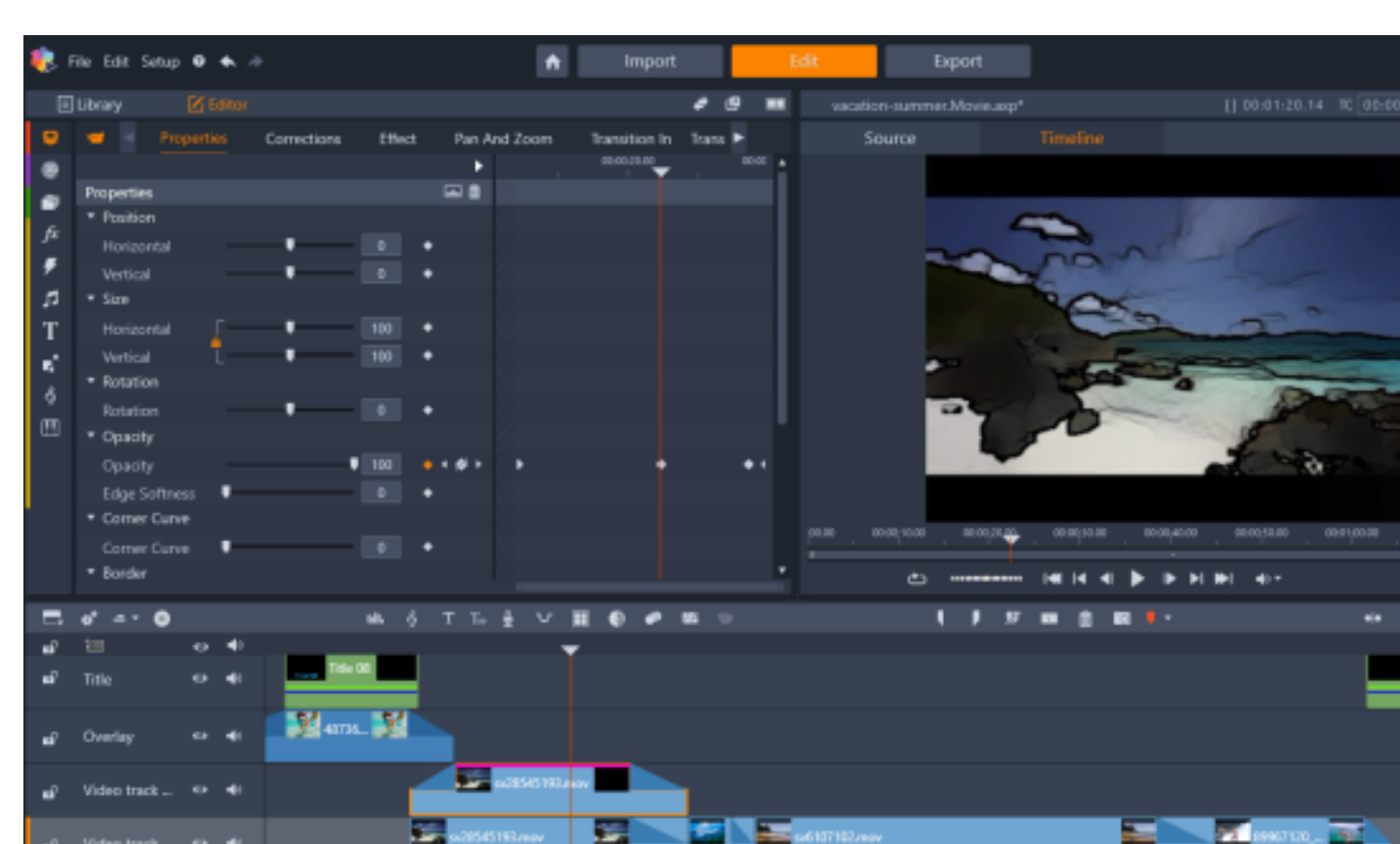1400x844 pixels.
Task: Open the voice-over microphone tool
Action: click(x=509, y=618)
